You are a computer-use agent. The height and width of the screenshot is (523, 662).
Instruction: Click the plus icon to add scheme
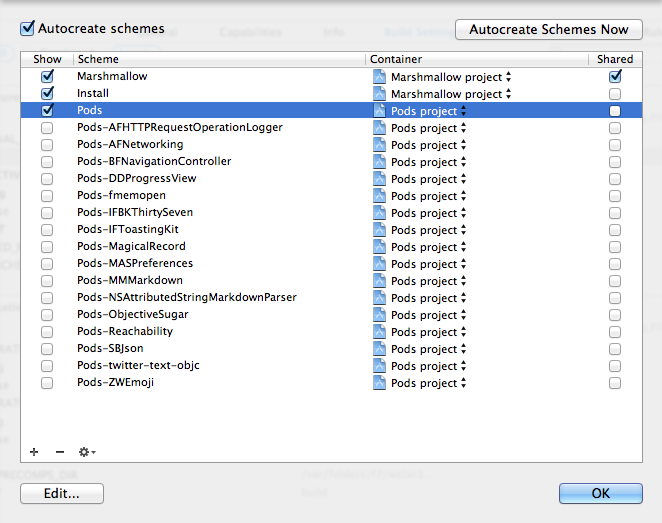coord(34,452)
